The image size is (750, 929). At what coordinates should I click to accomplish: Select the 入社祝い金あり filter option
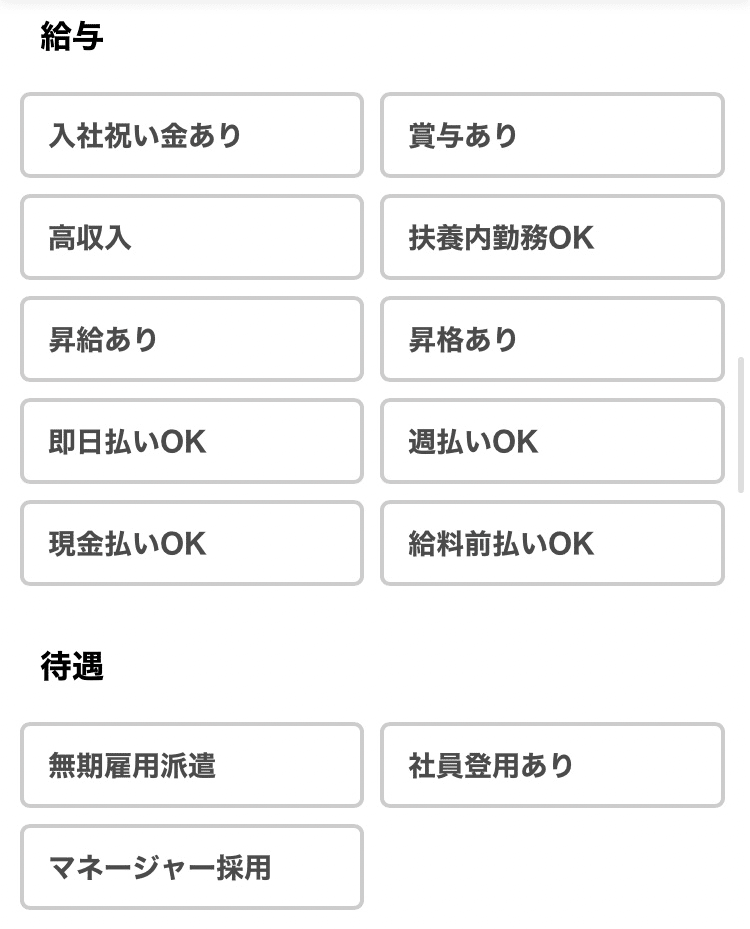tap(191, 135)
